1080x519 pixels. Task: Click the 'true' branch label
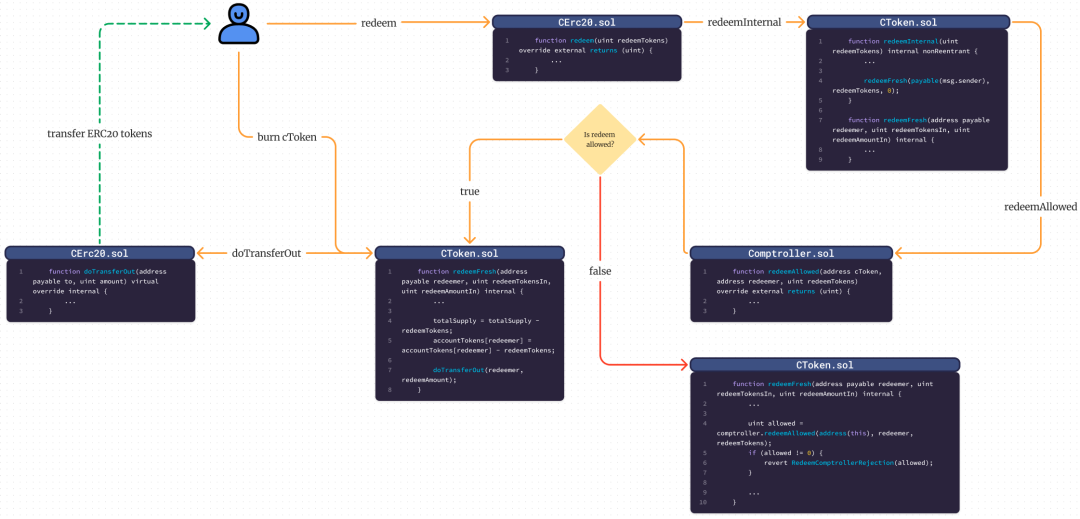point(469,192)
